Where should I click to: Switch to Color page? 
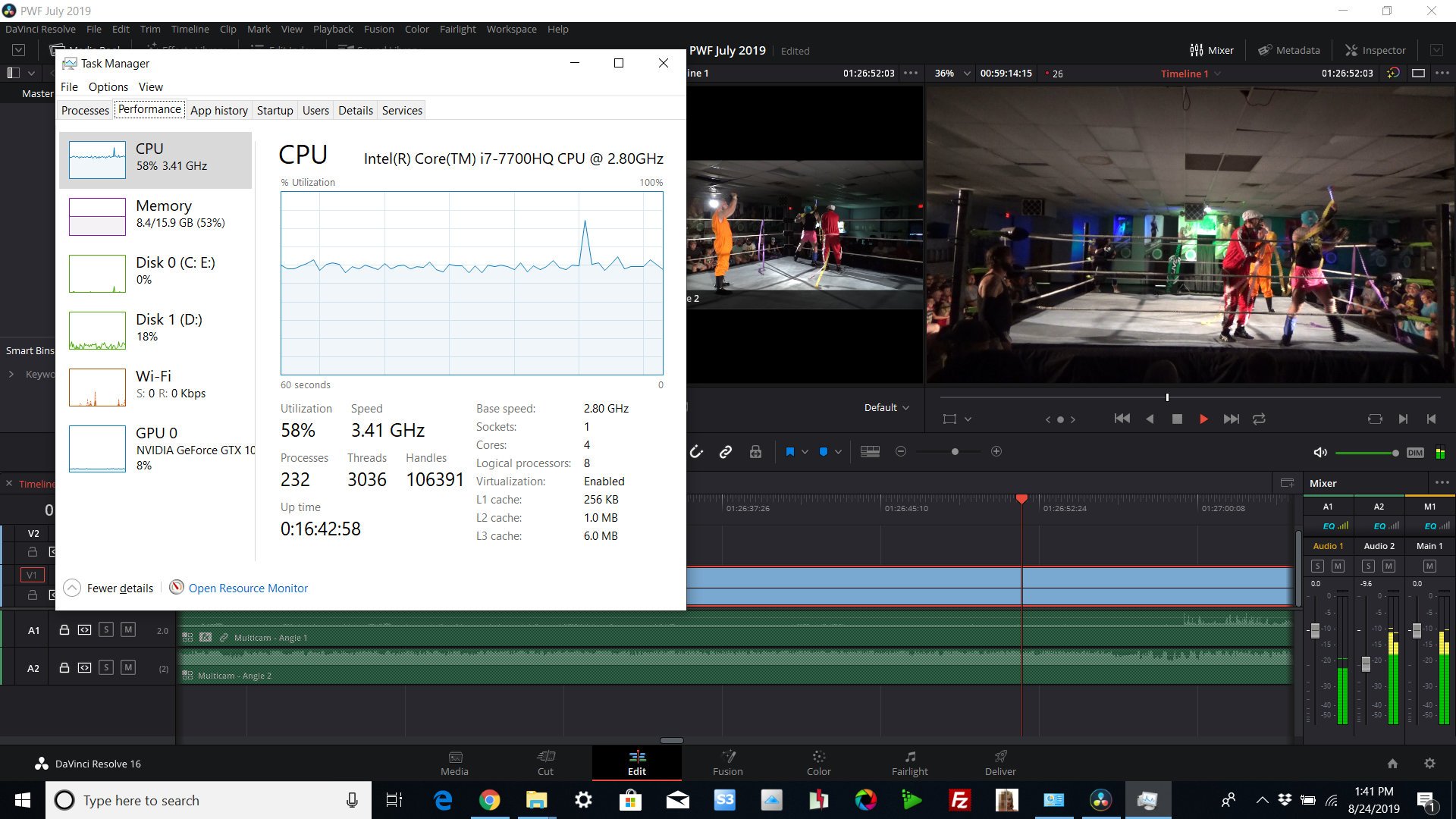coord(818,763)
